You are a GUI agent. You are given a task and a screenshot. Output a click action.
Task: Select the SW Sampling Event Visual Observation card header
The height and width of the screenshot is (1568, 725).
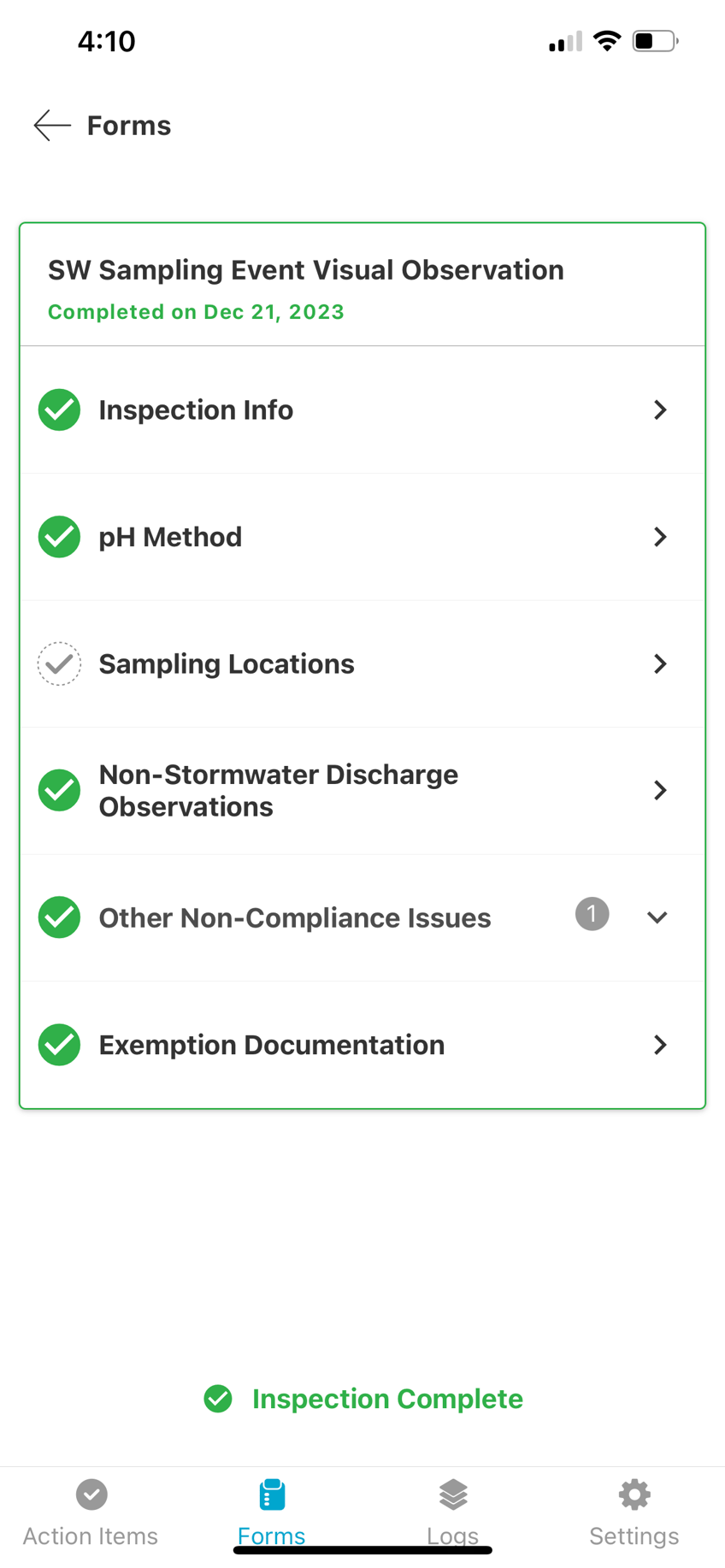click(x=305, y=269)
